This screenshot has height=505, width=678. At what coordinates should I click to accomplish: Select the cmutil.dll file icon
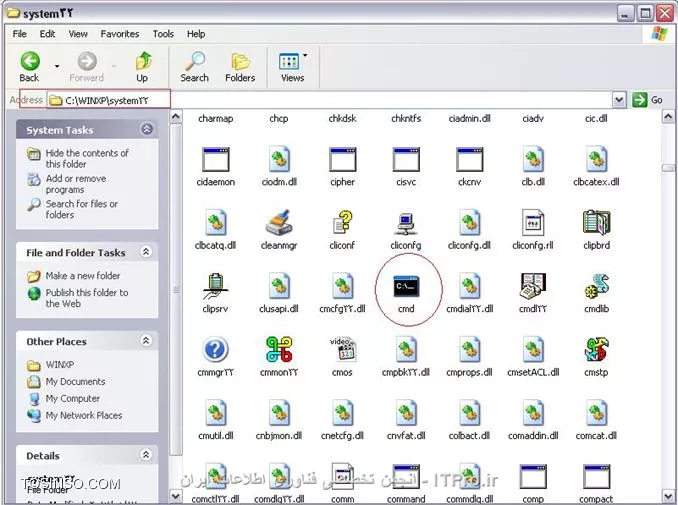pos(216,413)
